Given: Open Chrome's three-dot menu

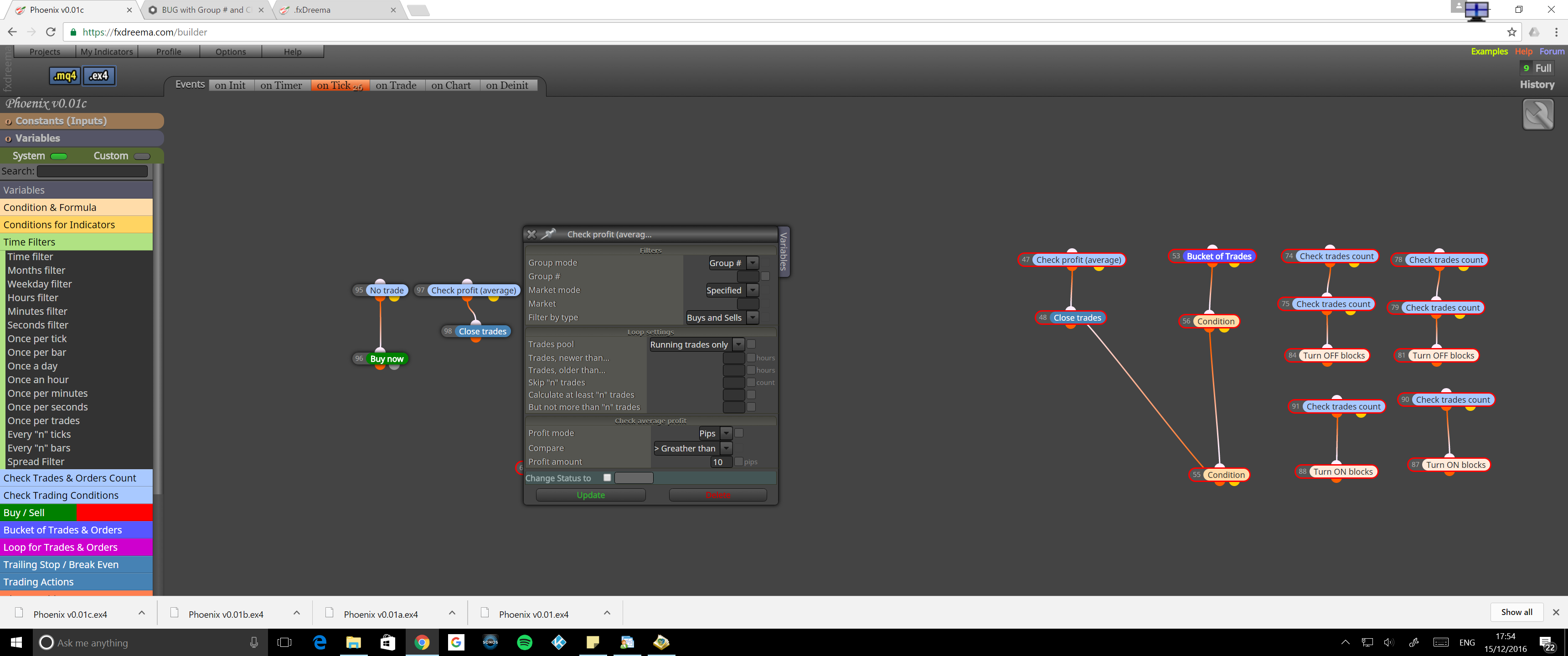Looking at the screenshot, I should (1556, 31).
